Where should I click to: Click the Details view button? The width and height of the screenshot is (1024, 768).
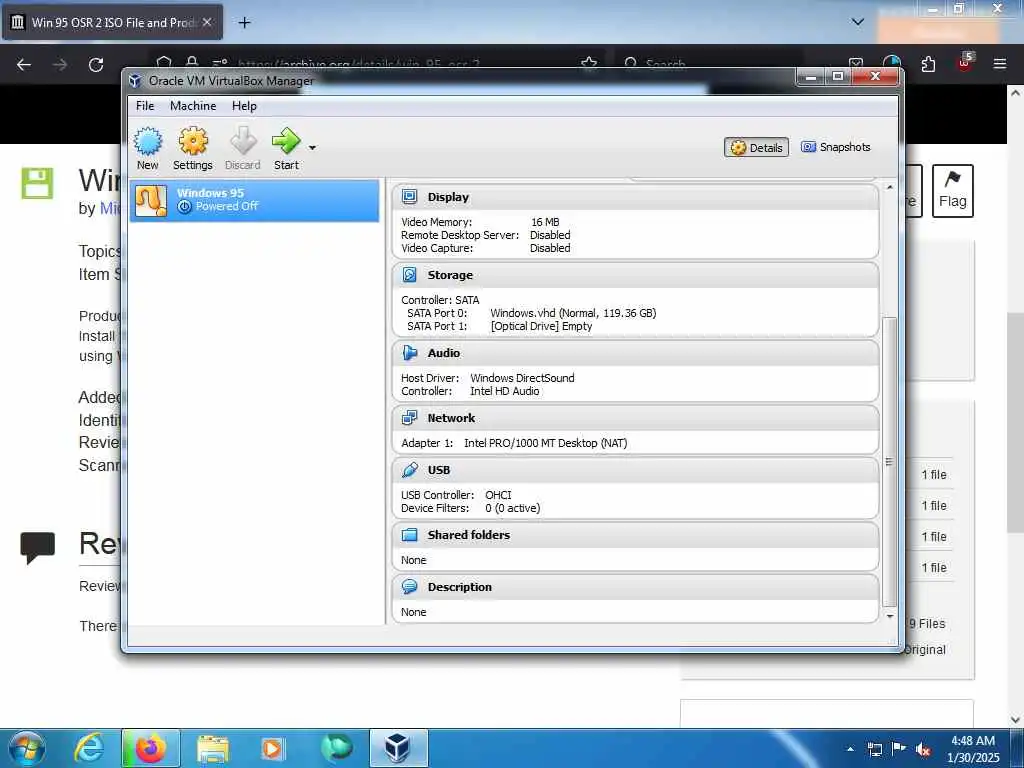pos(756,148)
